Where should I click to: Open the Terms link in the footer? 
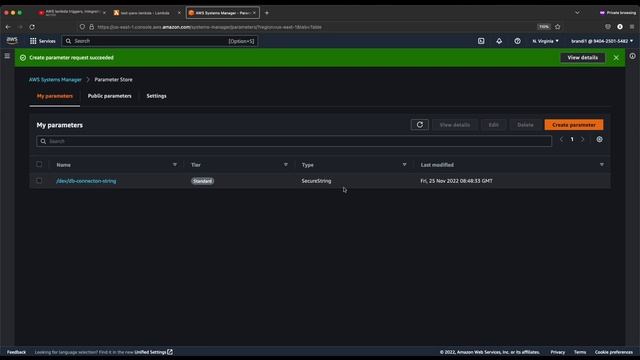coord(580,352)
